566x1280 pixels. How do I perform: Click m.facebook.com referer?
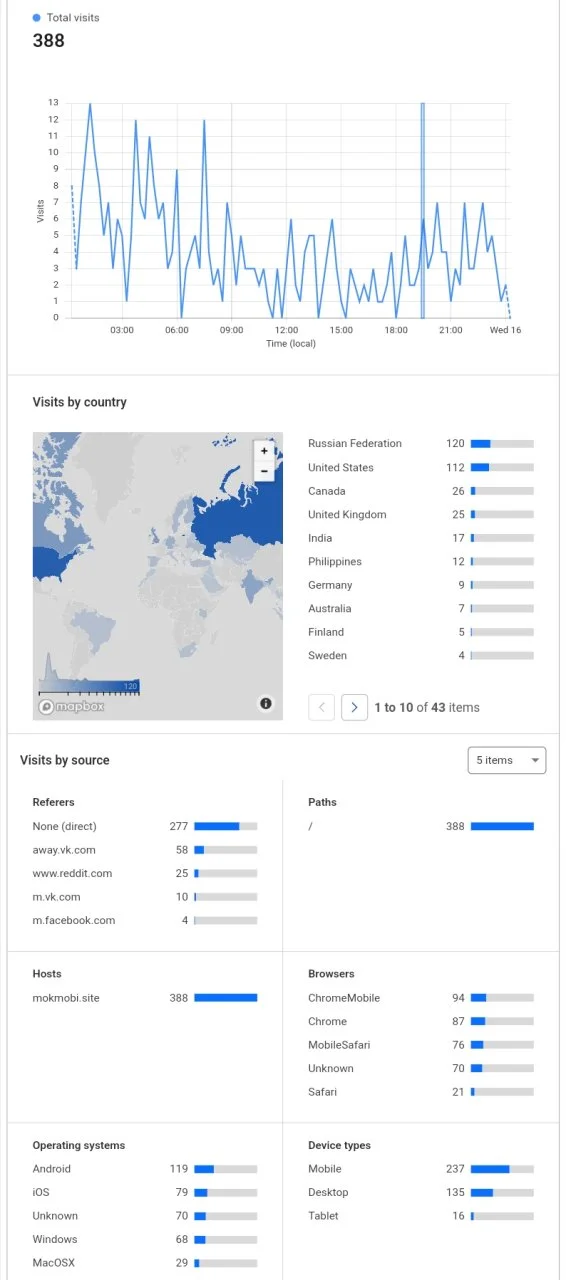[145, 920]
